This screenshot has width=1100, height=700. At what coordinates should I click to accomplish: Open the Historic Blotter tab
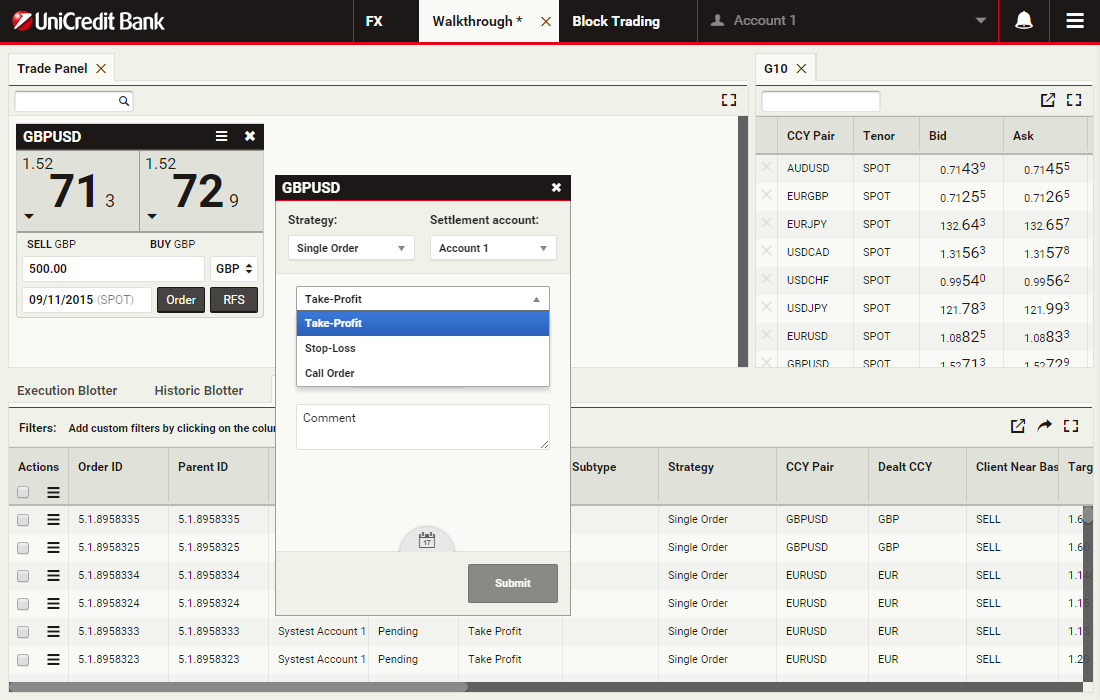[x=199, y=390]
